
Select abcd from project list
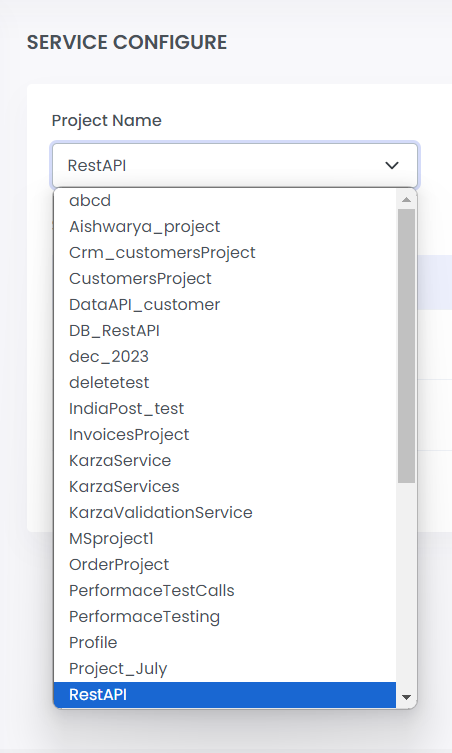pyautogui.click(x=225, y=201)
